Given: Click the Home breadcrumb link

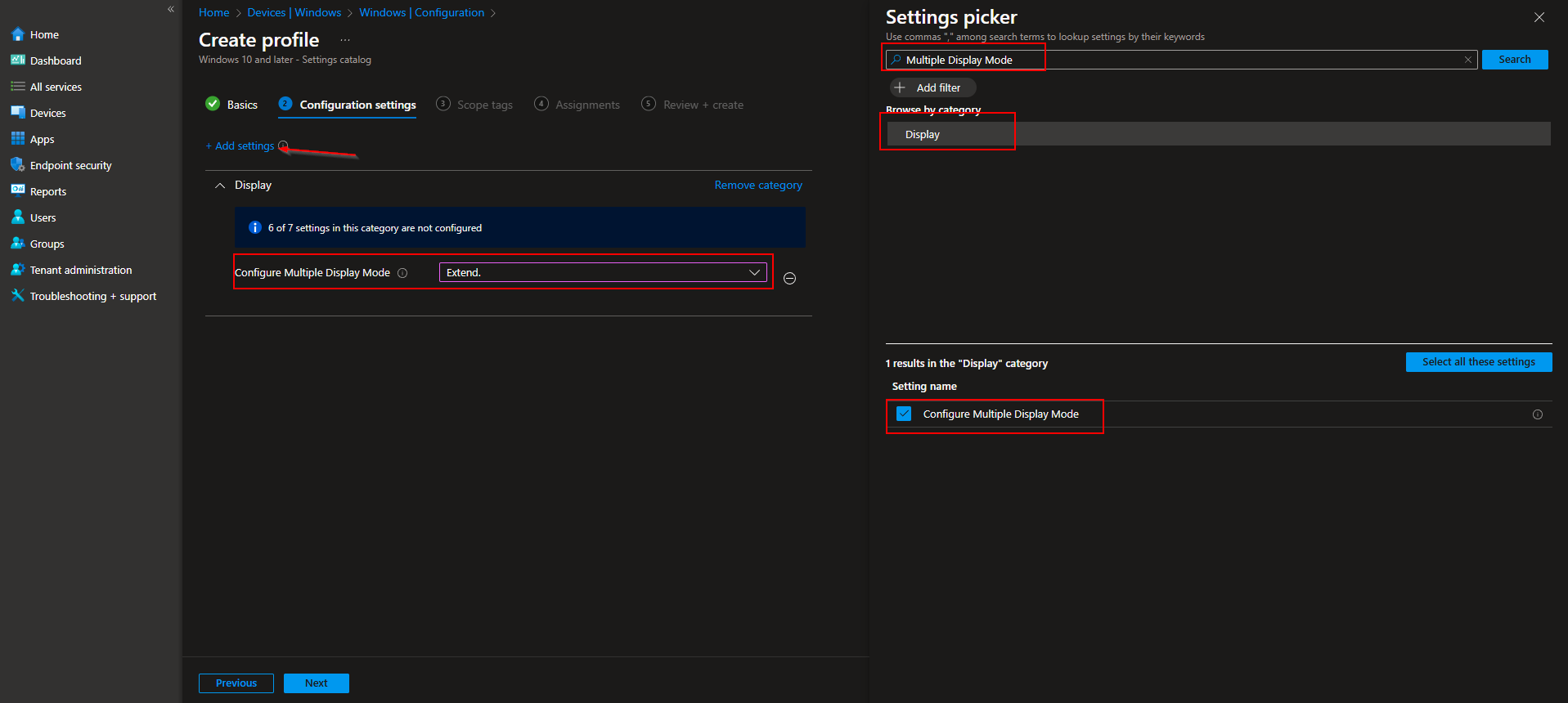Looking at the screenshot, I should click(214, 12).
